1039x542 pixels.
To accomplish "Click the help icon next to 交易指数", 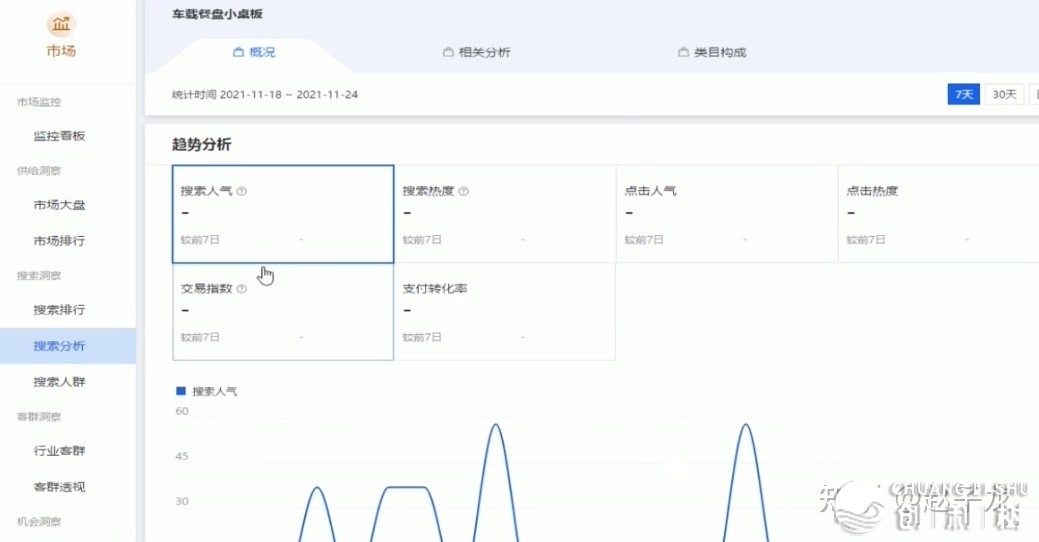I will tap(242, 289).
